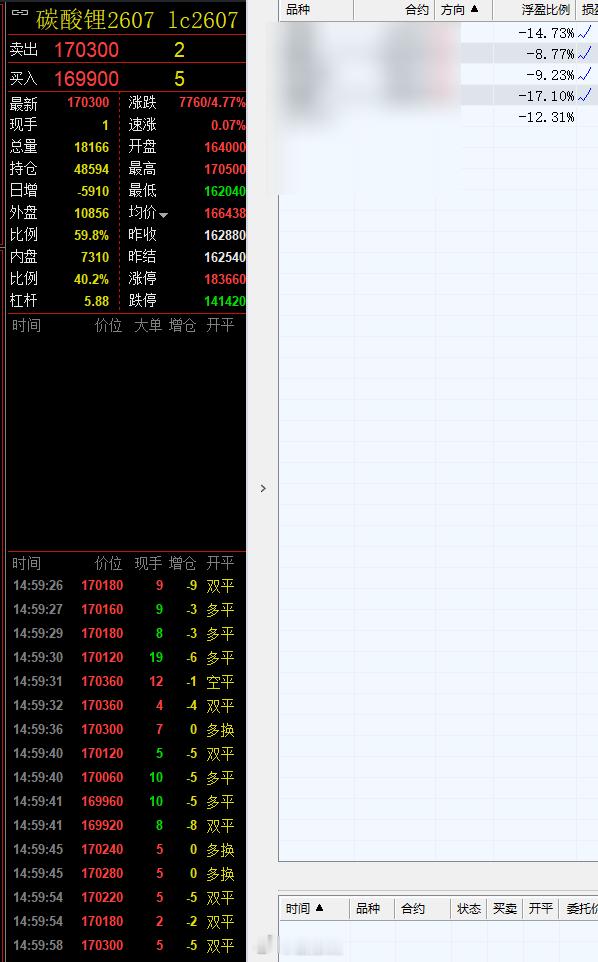Select tick row 14:59:41 at 169920
Viewport: 598px width, 962px height.
click(x=124, y=825)
